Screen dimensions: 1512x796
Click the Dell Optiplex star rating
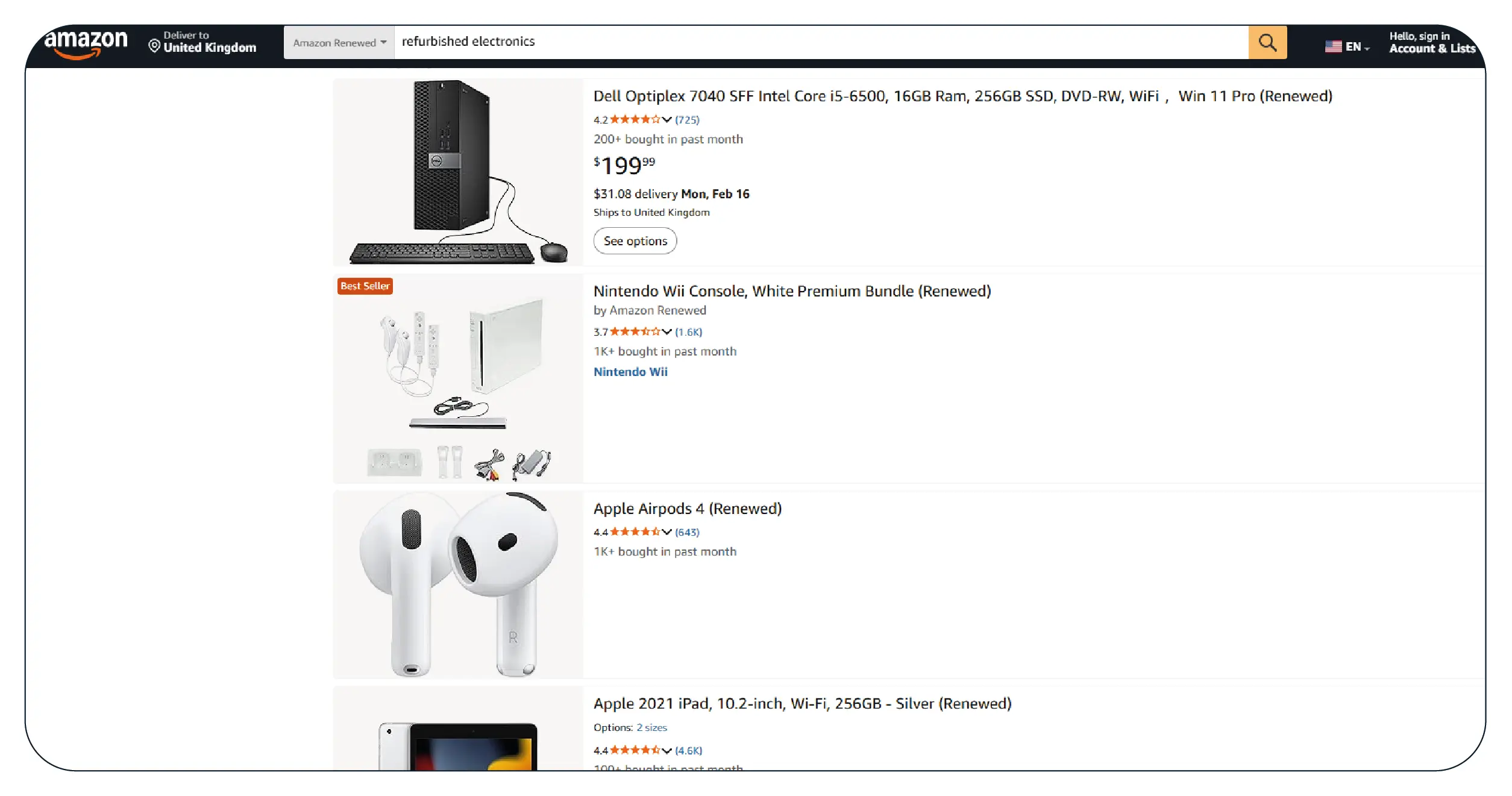tap(634, 120)
